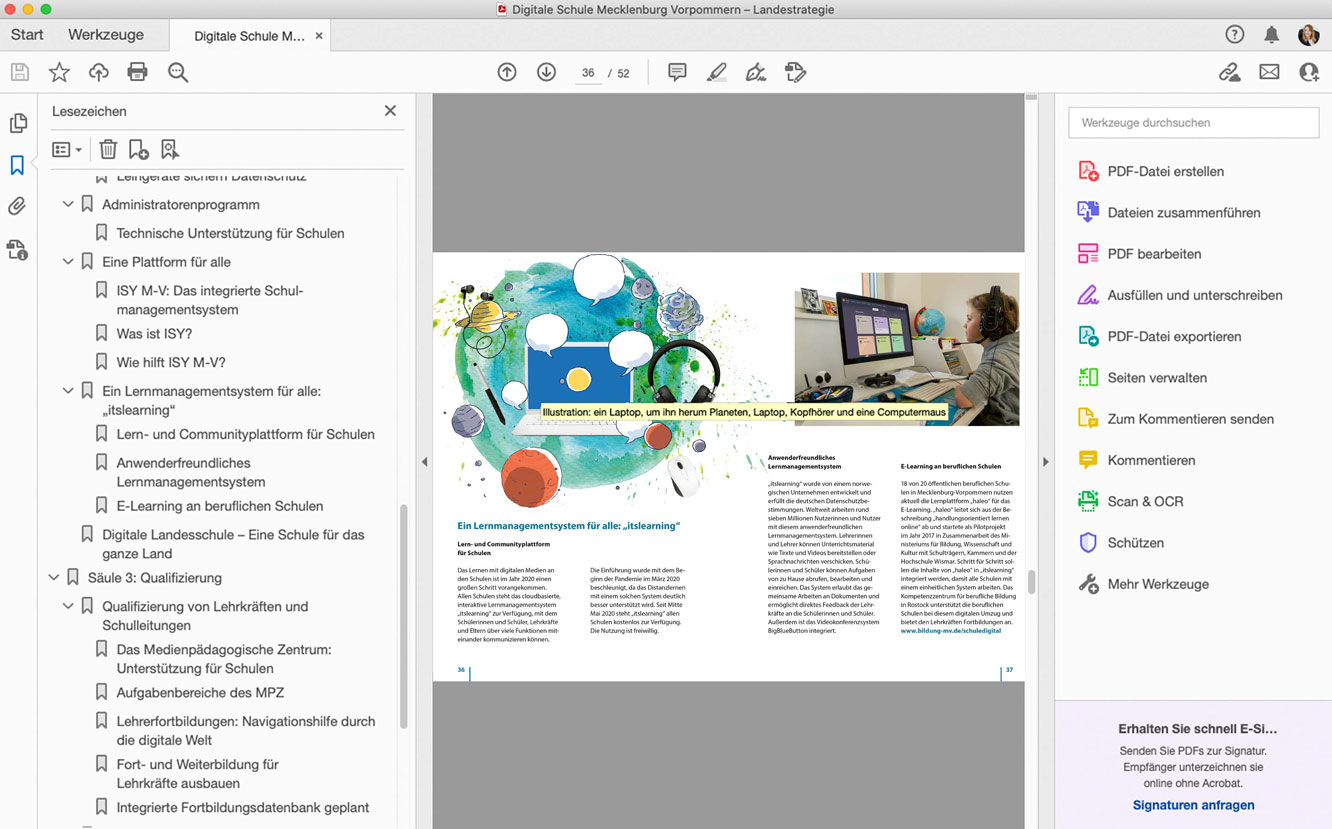This screenshot has width=1332, height=829.
Task: Select the Digitale Schule M... document tab
Action: [x=250, y=36]
